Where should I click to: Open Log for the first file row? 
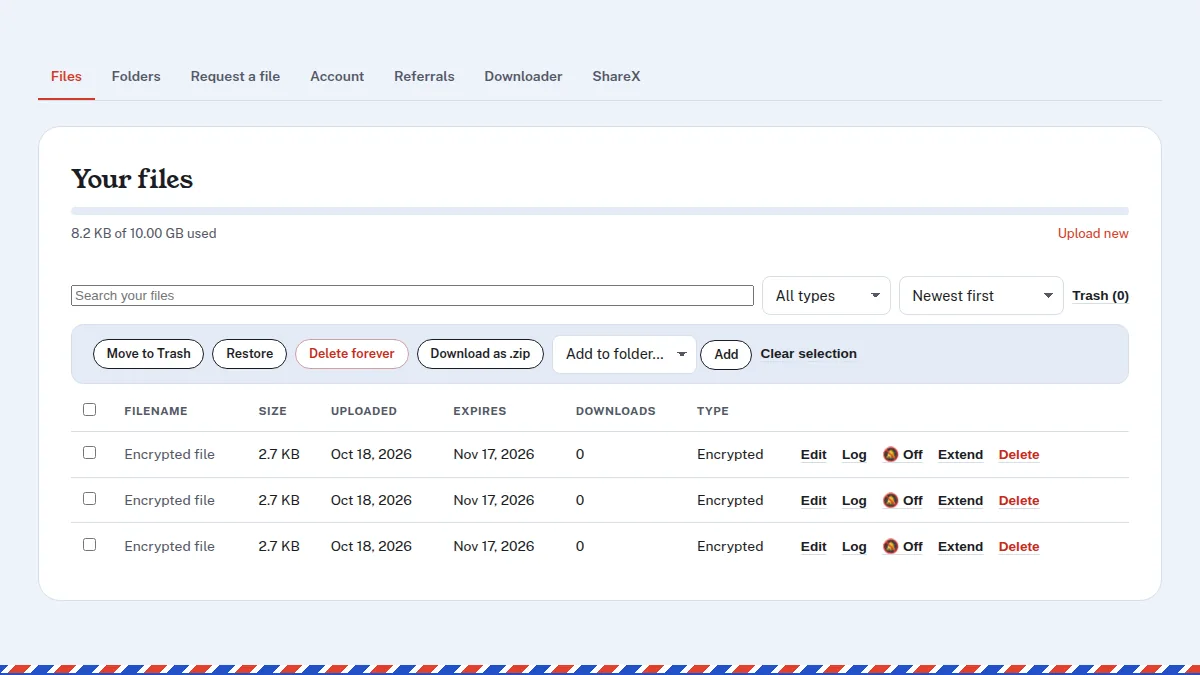coord(854,454)
